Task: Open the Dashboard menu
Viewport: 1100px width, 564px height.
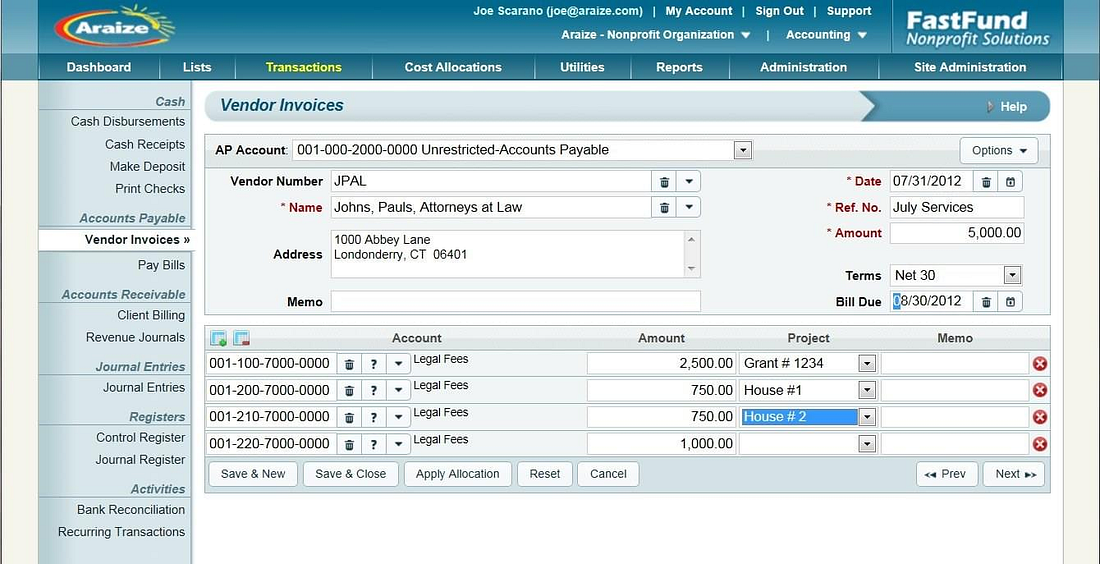Action: point(99,67)
